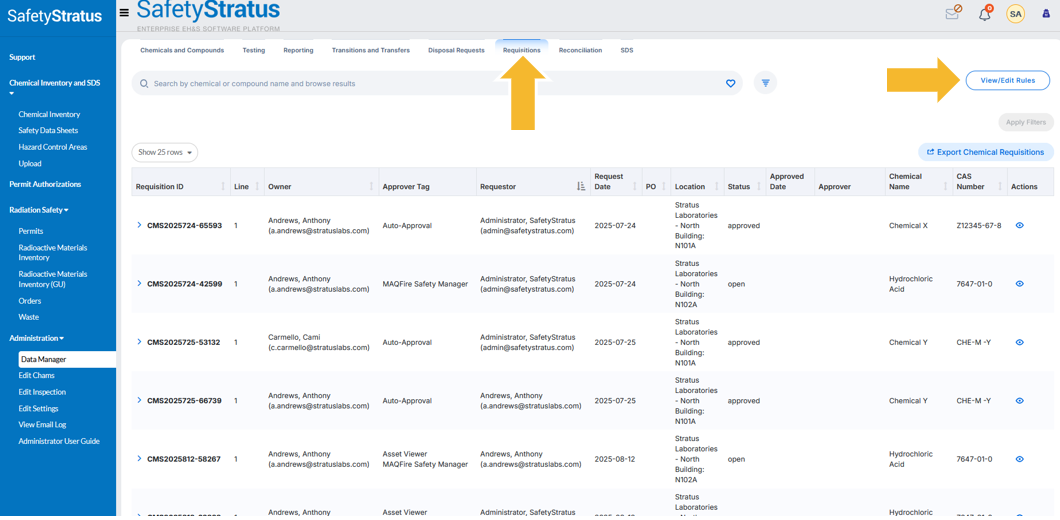View requisition CMS2025812-58267 via eye icon
The image size is (1060, 520).
tap(1019, 458)
